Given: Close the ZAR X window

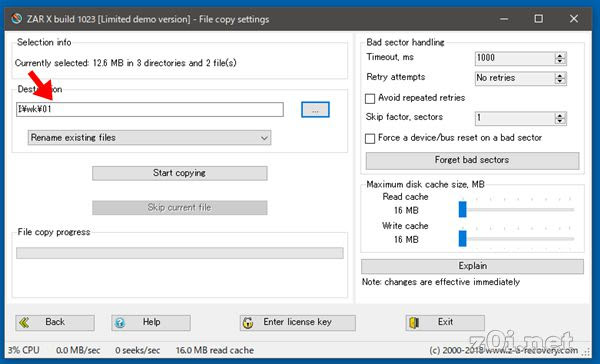Looking at the screenshot, I should coord(573,19).
